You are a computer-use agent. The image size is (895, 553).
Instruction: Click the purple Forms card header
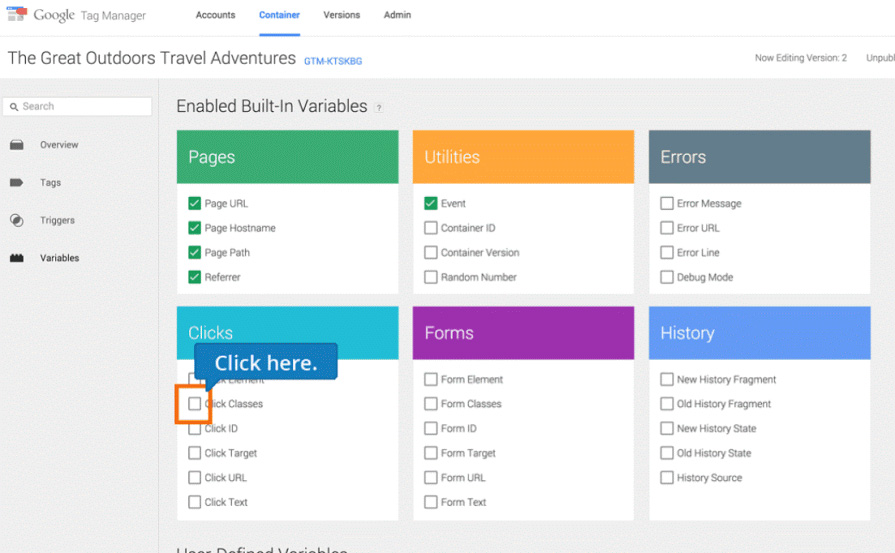tap(523, 333)
